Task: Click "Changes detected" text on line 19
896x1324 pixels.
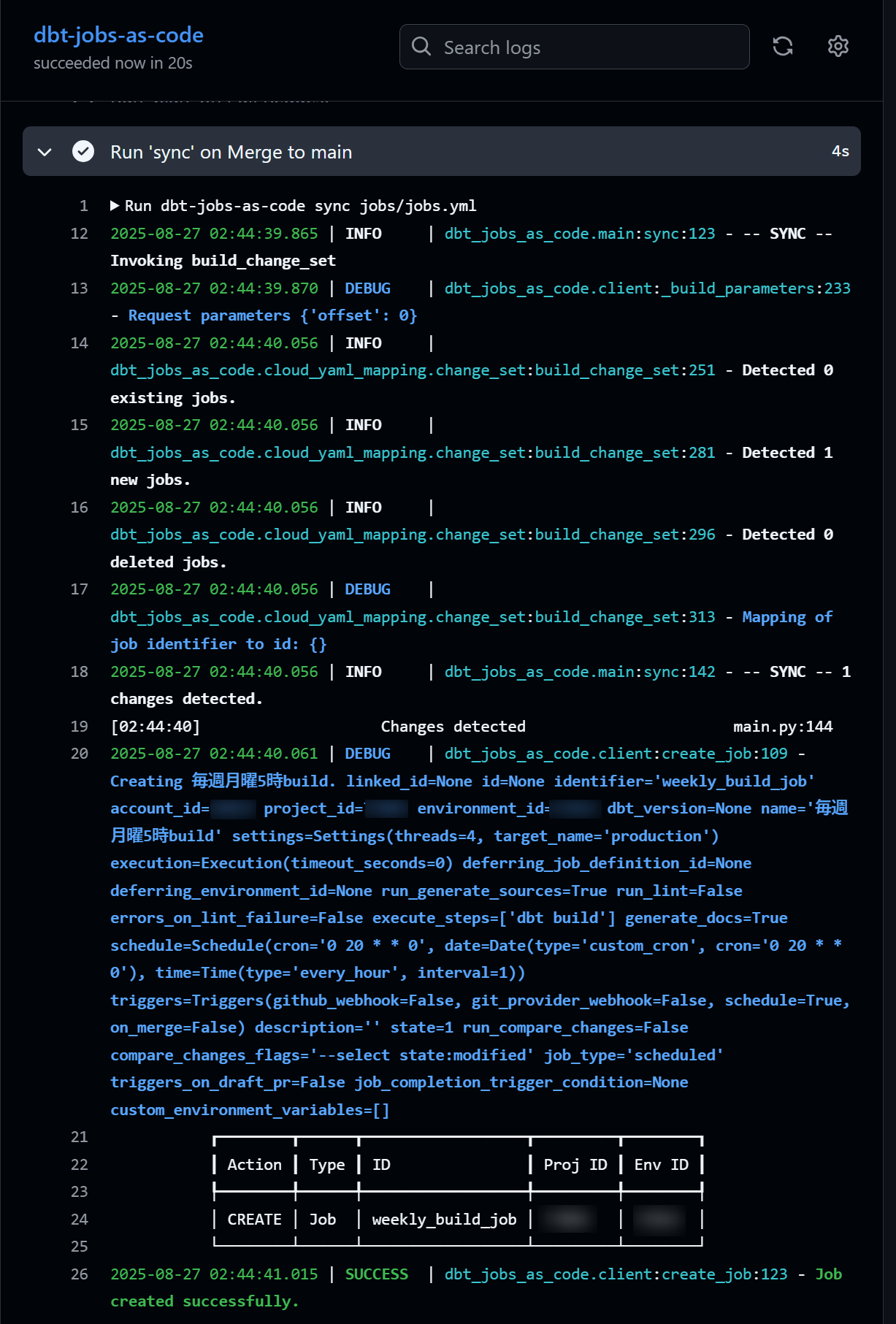Action: click(x=453, y=727)
